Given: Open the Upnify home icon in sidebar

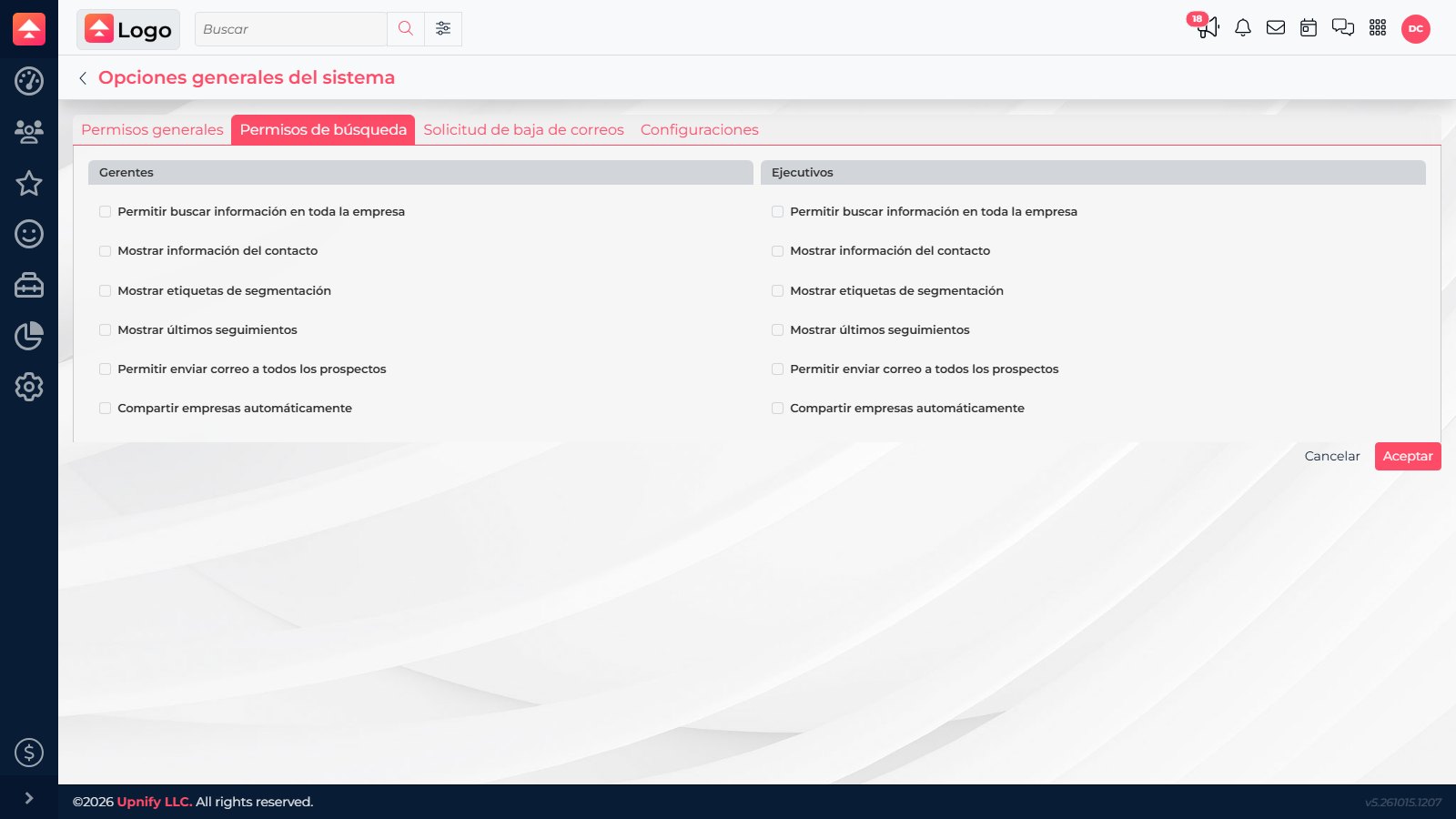Looking at the screenshot, I should (x=29, y=29).
